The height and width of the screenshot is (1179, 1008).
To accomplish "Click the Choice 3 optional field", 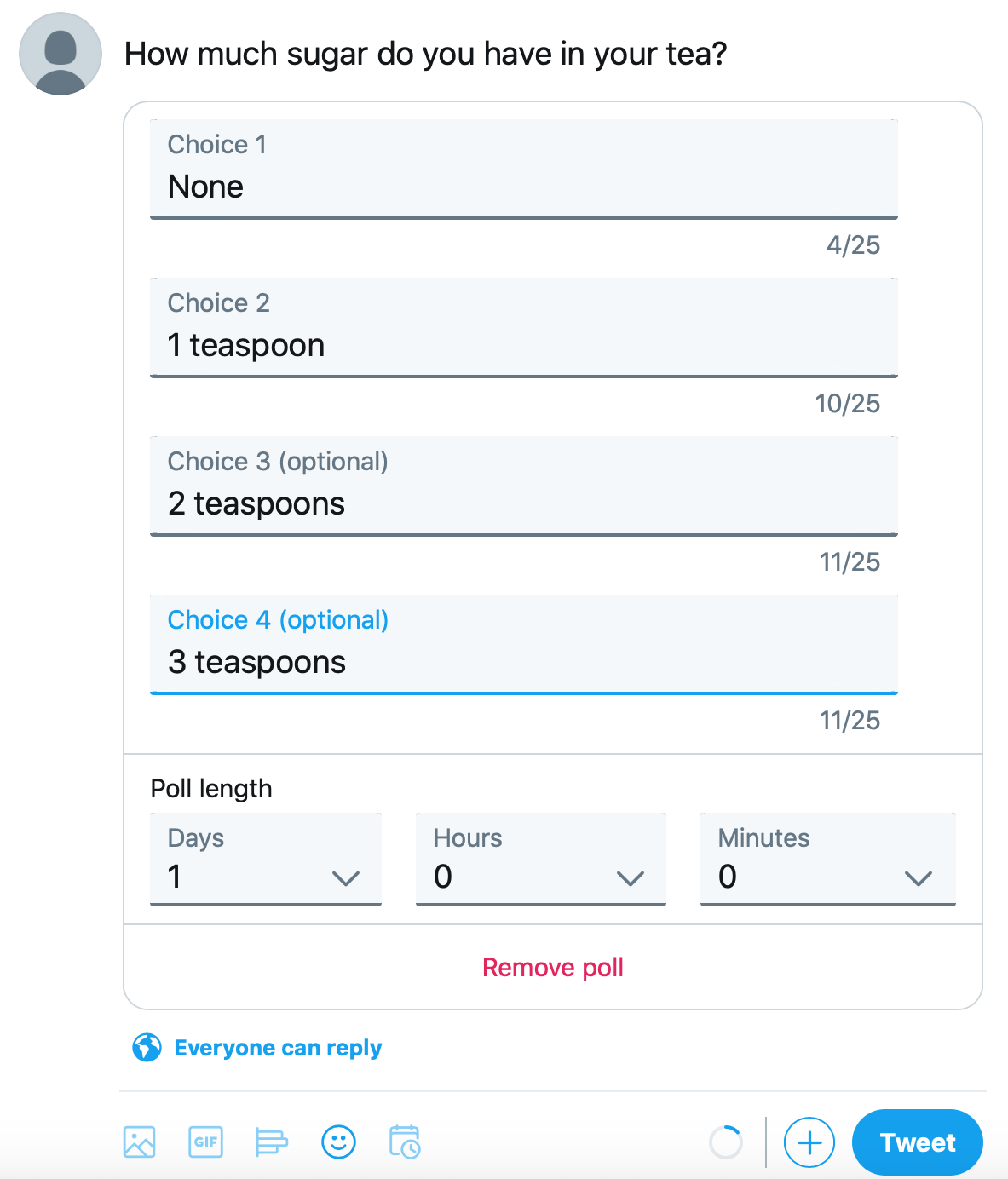I will pyautogui.click(x=524, y=503).
